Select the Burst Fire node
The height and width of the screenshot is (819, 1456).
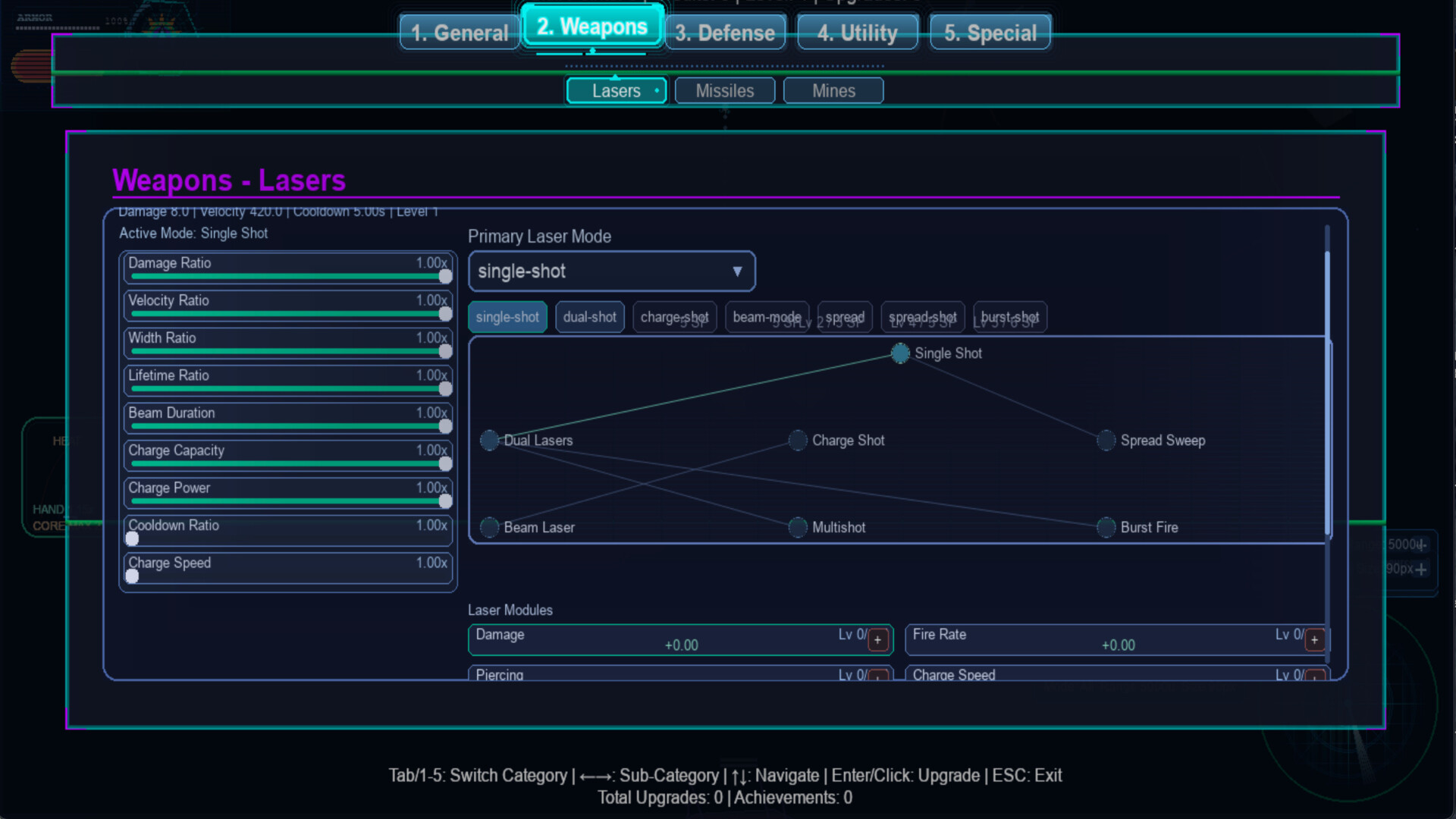pos(1105,527)
